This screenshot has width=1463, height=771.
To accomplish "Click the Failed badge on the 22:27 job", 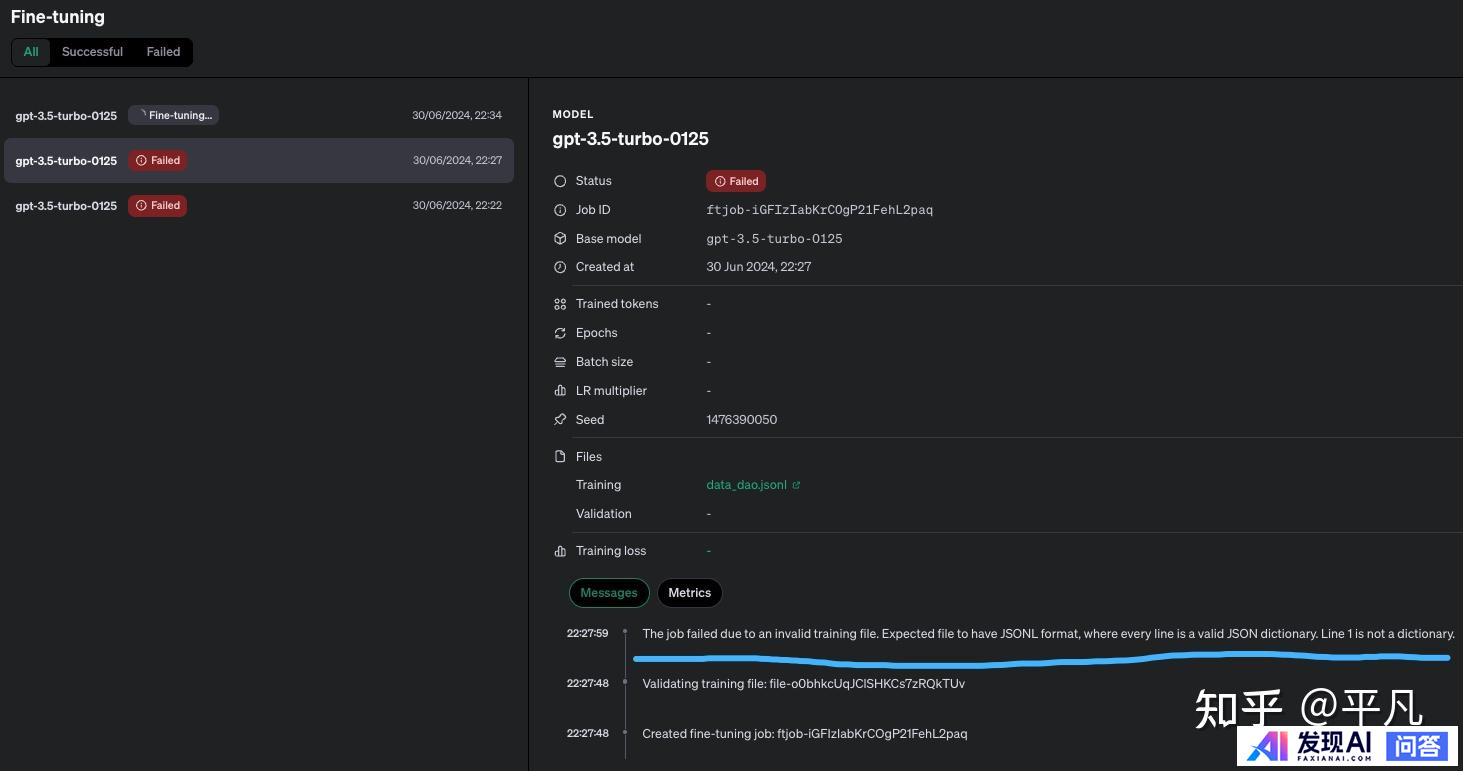I will point(157,160).
